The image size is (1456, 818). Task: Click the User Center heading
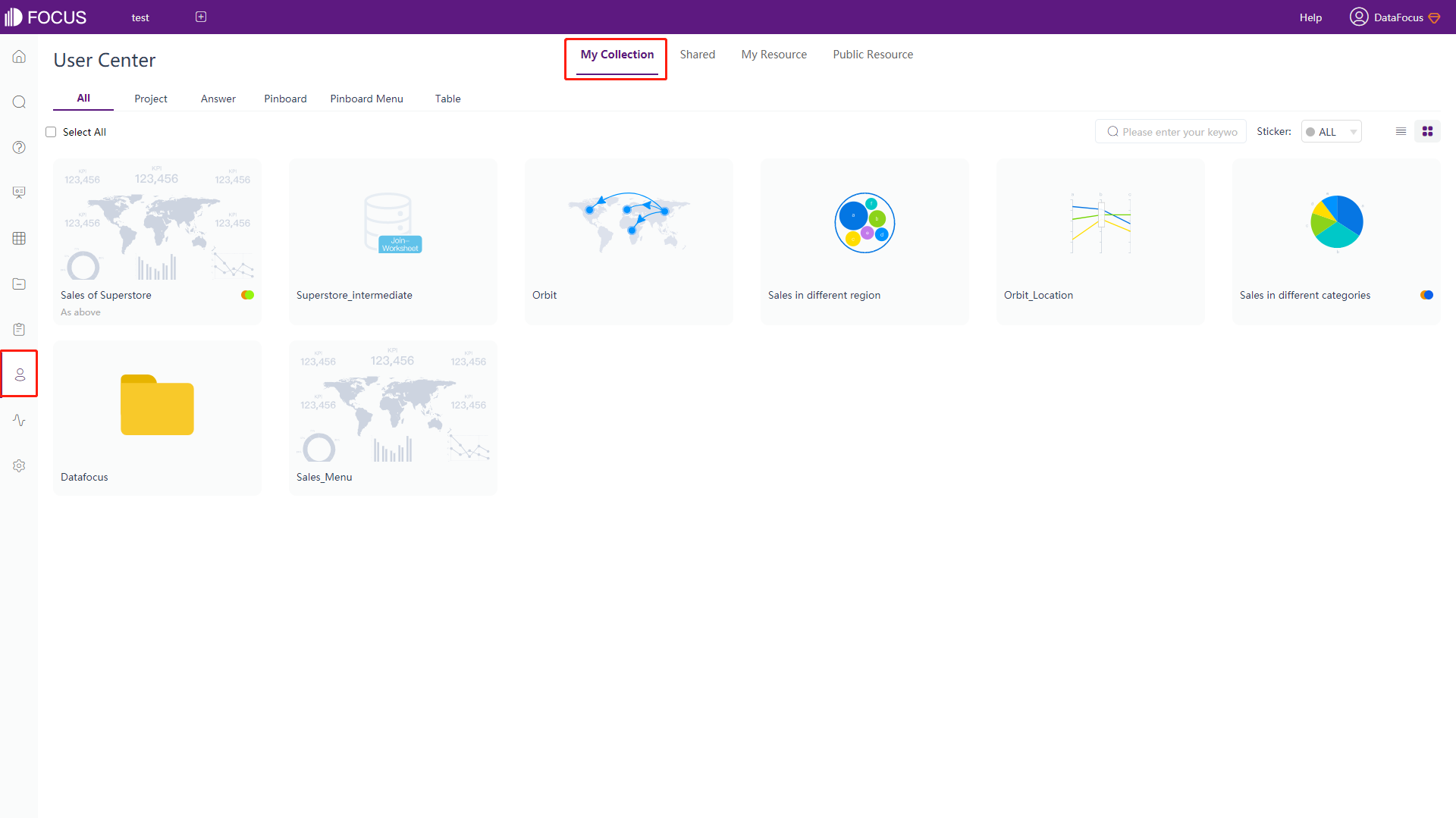(x=105, y=60)
